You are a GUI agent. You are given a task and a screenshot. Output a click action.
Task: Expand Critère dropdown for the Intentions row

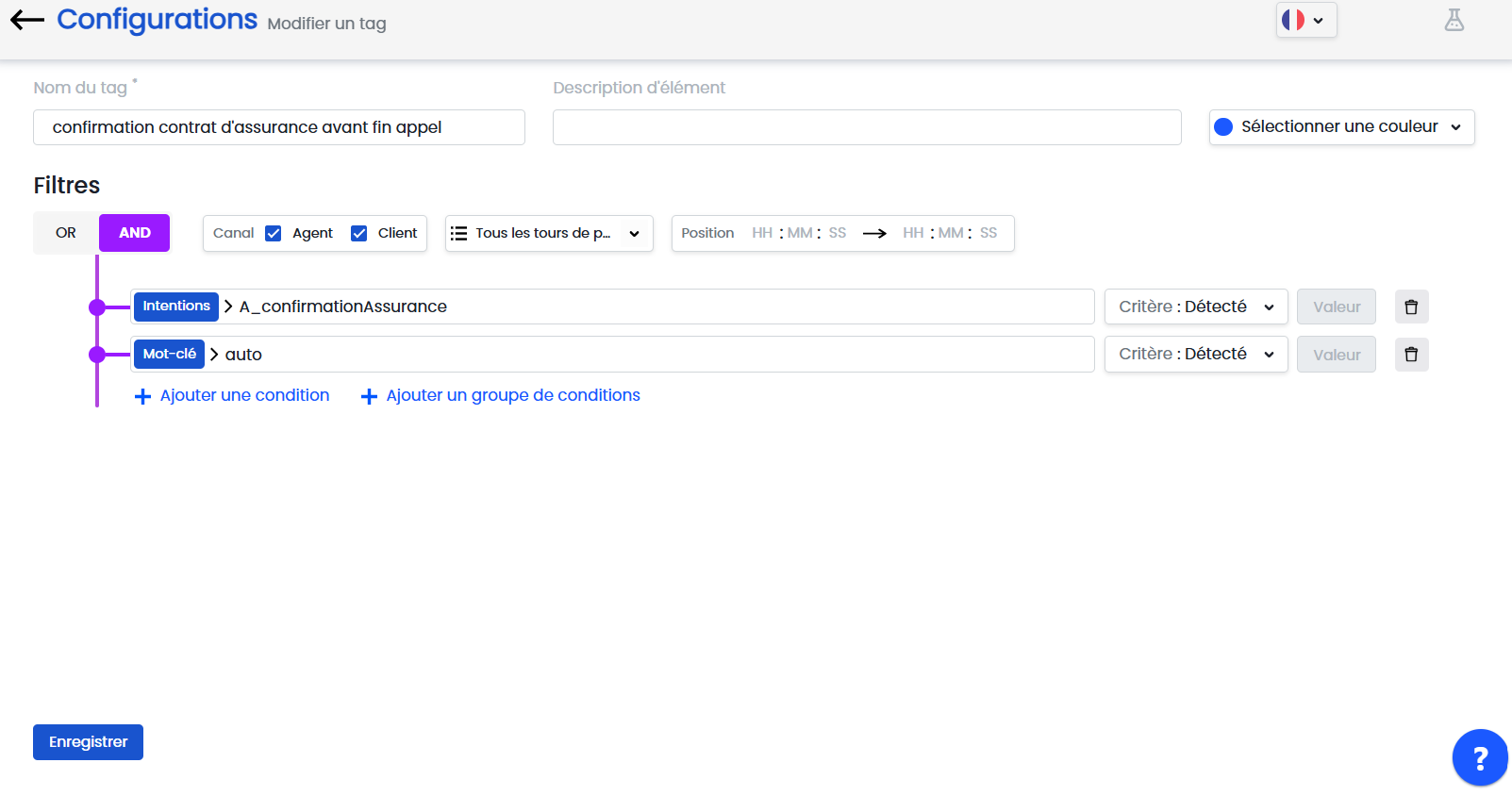(1195, 307)
